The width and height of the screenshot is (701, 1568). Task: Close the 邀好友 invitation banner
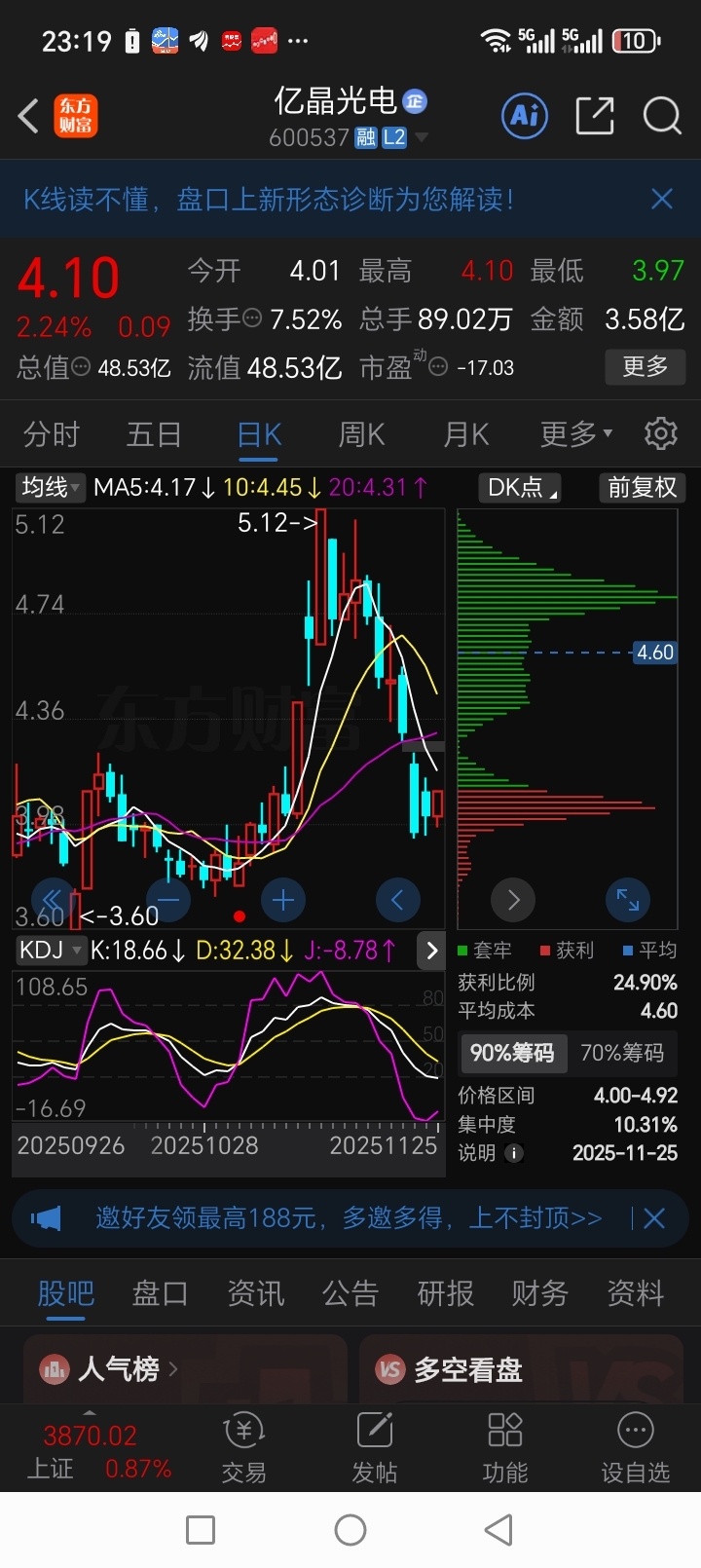coord(654,1218)
